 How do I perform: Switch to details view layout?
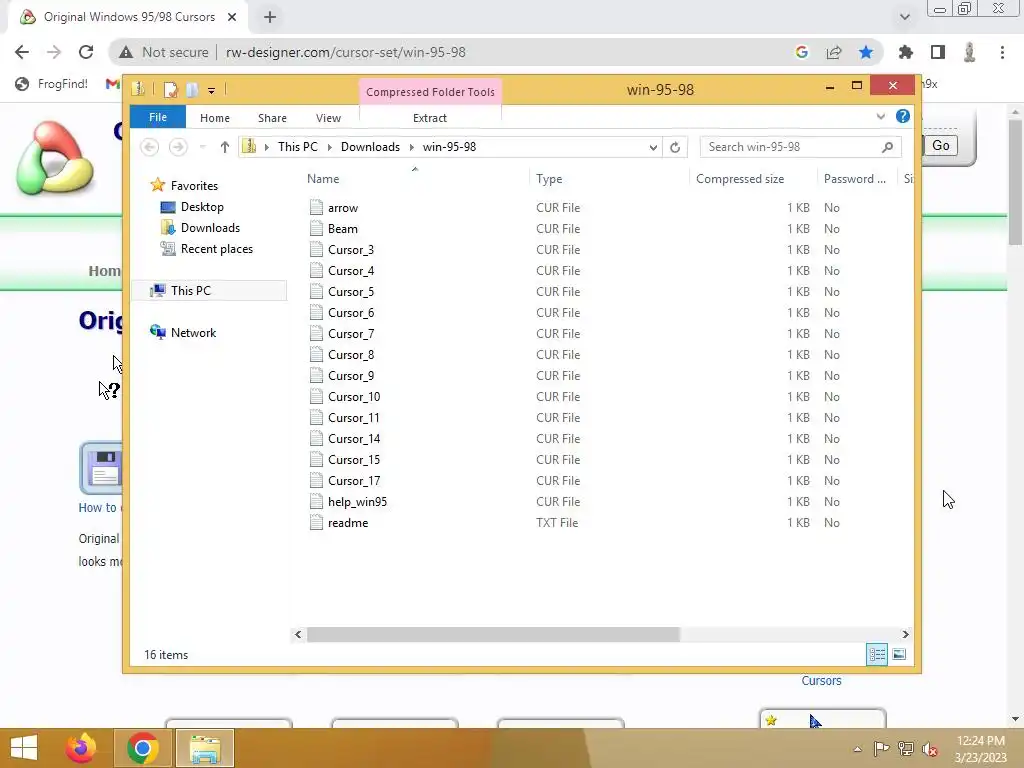pos(876,654)
